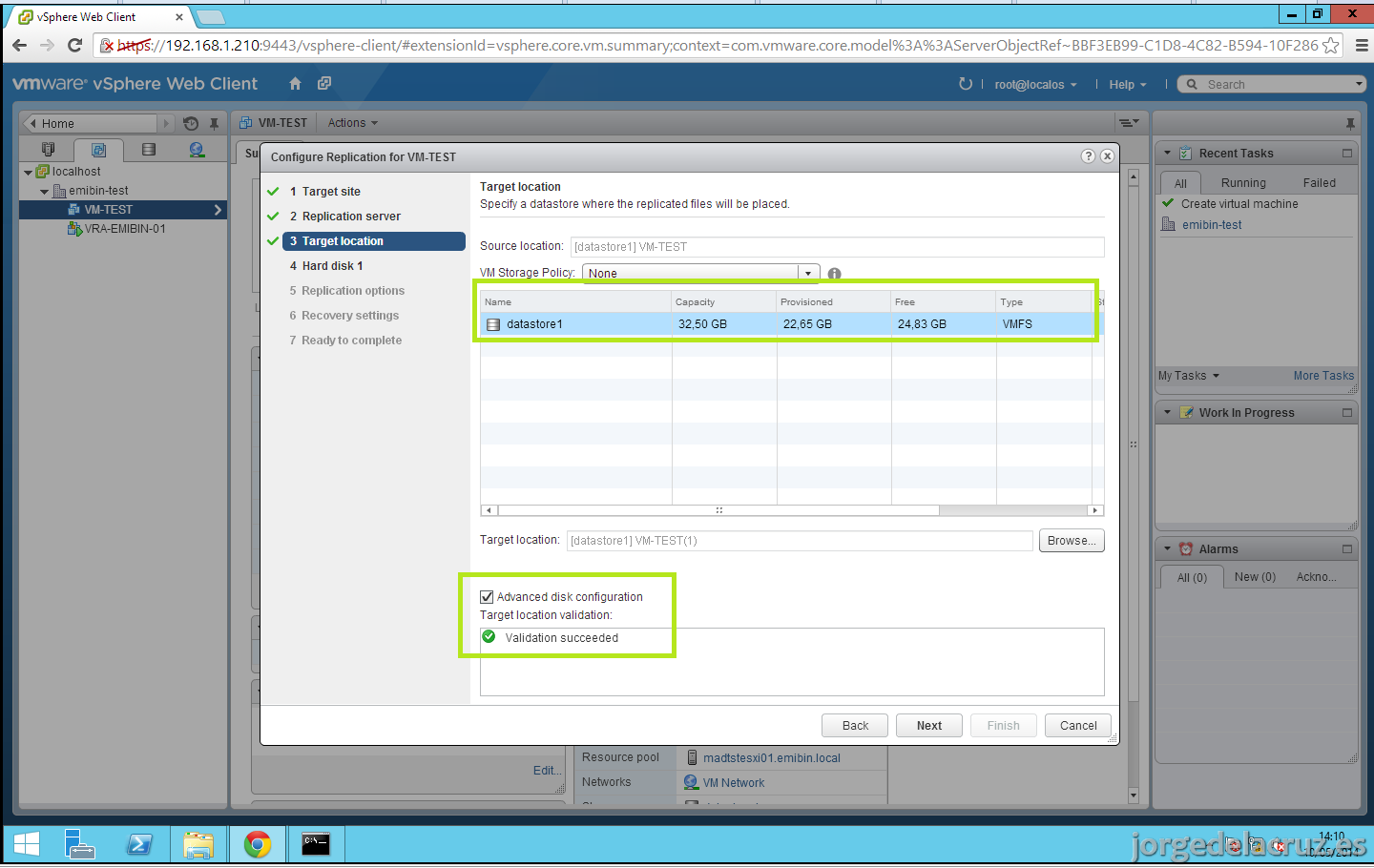This screenshot has width=1374, height=868.
Task: Collapse the emibin-test datacenter node
Action: pyautogui.click(x=44, y=192)
